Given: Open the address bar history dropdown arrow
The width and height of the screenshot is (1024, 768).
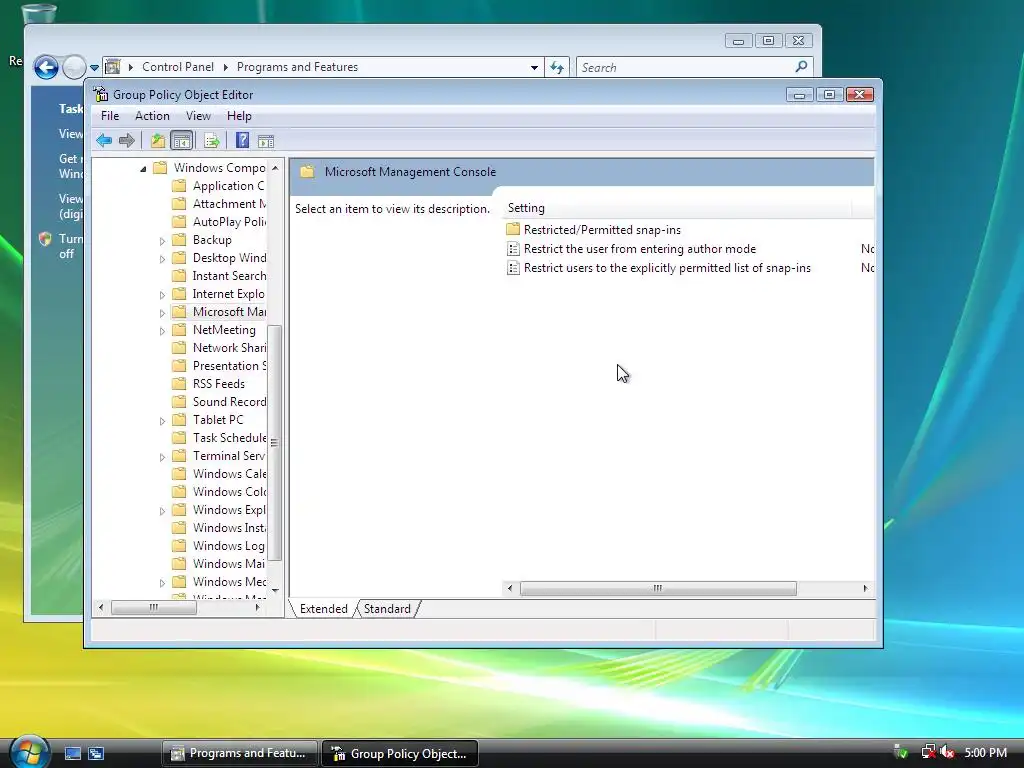Looking at the screenshot, I should coord(534,67).
